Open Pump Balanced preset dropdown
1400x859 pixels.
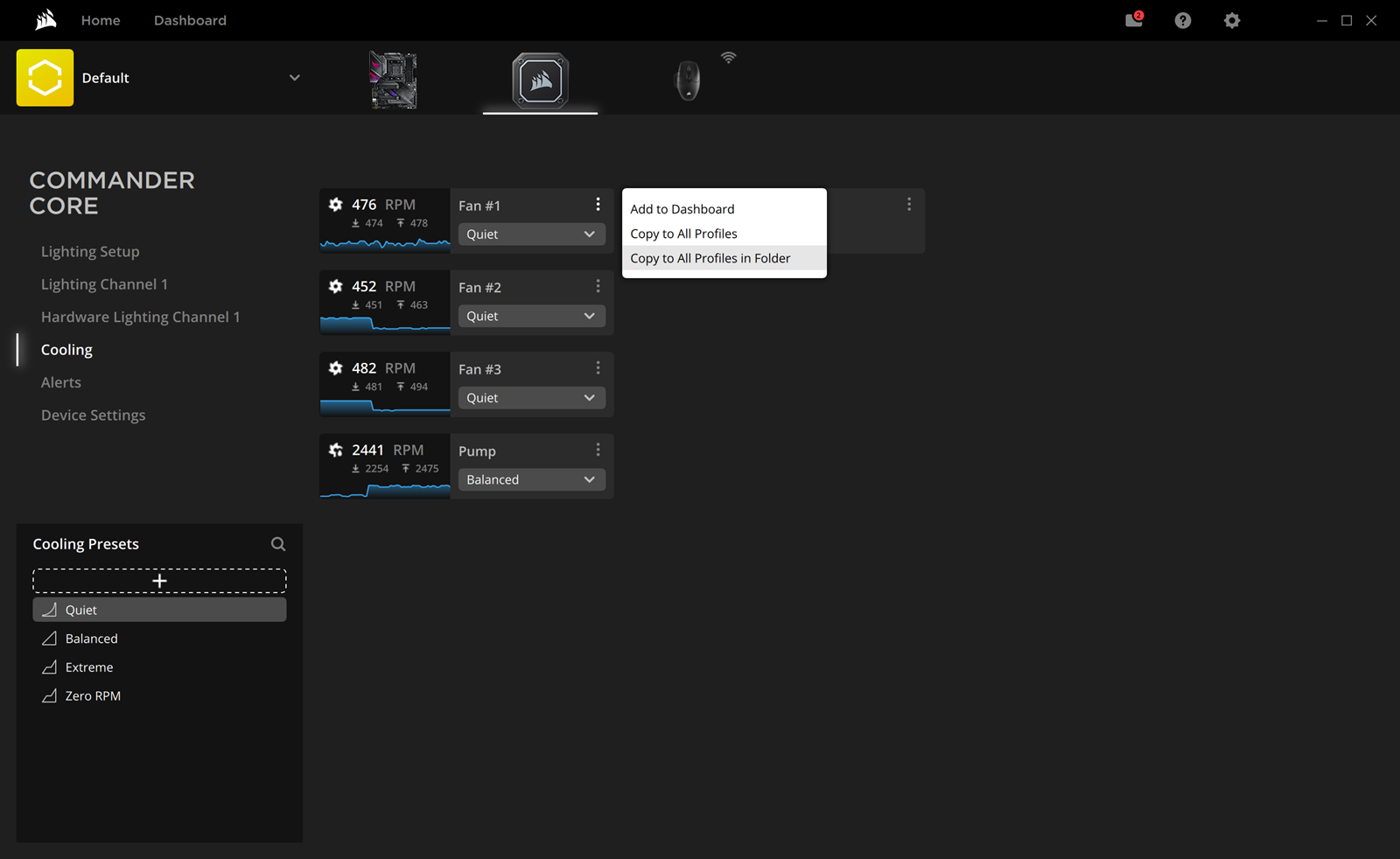click(x=531, y=479)
